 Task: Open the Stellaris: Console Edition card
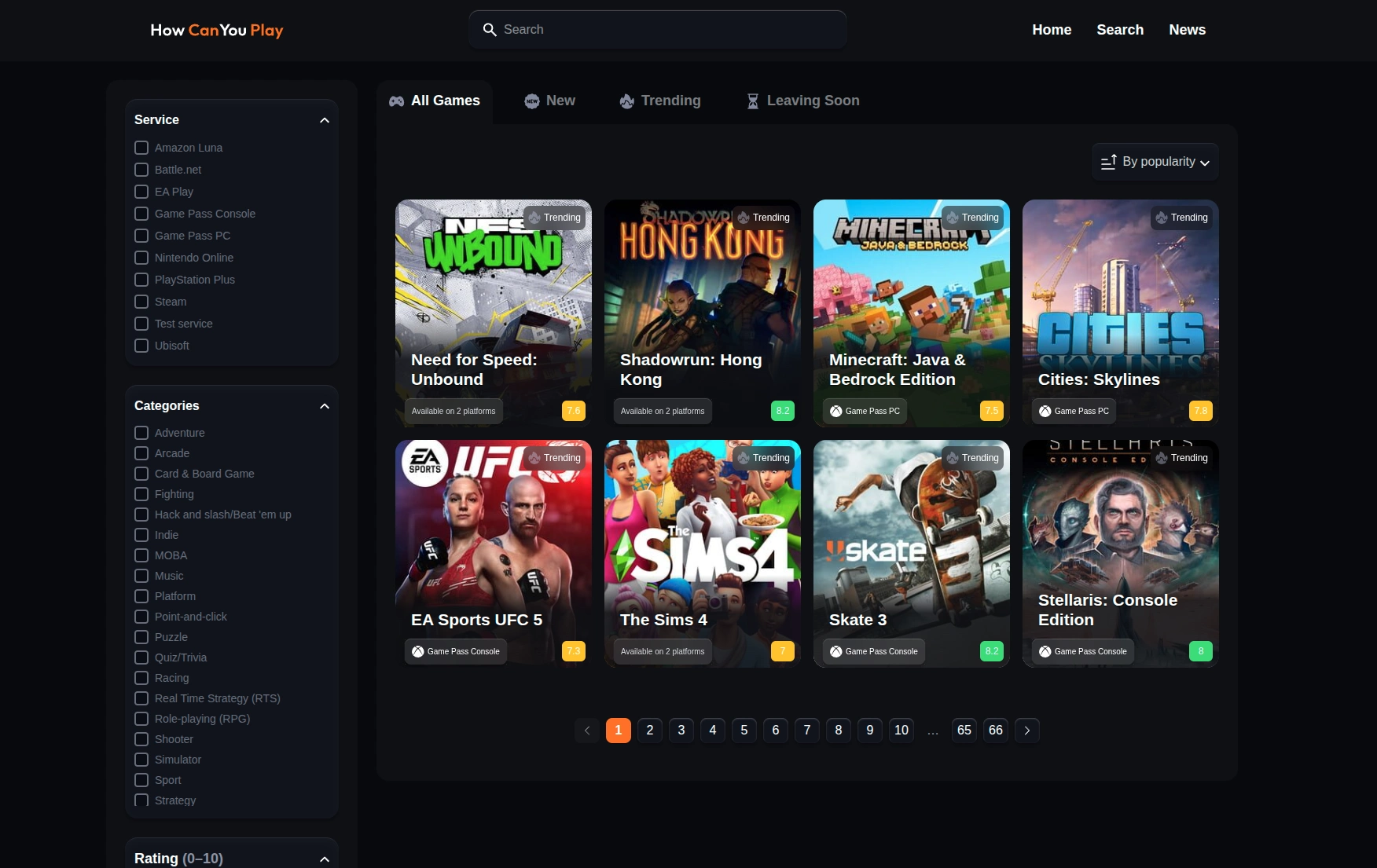(x=1121, y=554)
